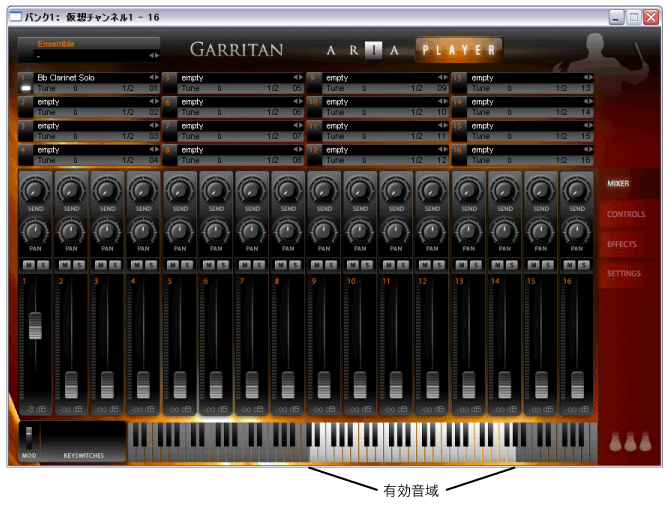Click slot 16 MIDI channel 16 field
666x505 pixels.
point(586,160)
